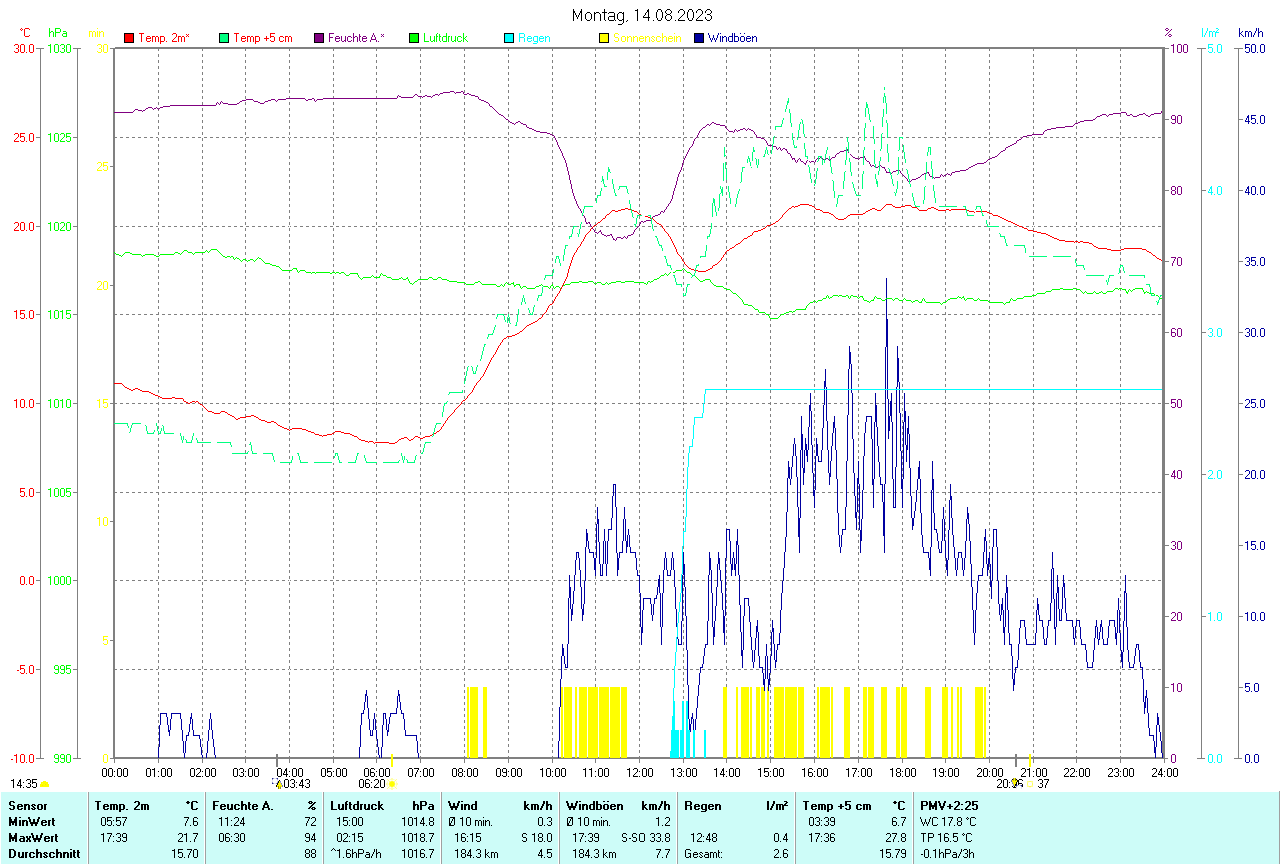Click the cyan Regen legend swatch

tap(509, 38)
